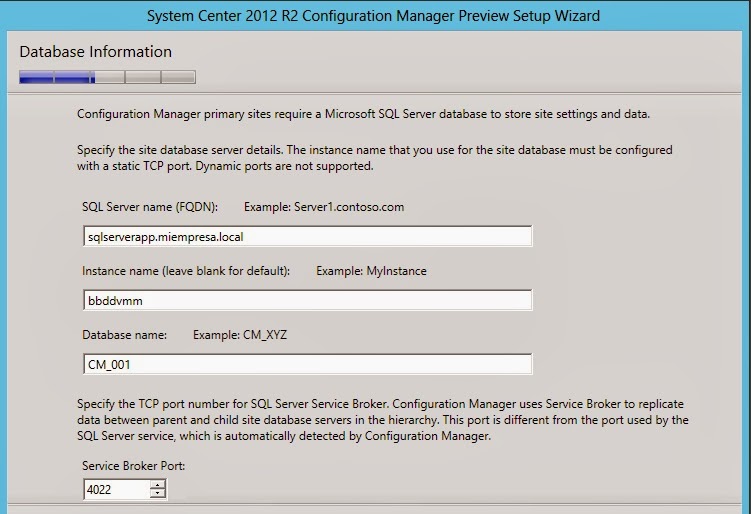This screenshot has width=751, height=514.
Task: Click the Database Information page heading
Action: (96, 52)
